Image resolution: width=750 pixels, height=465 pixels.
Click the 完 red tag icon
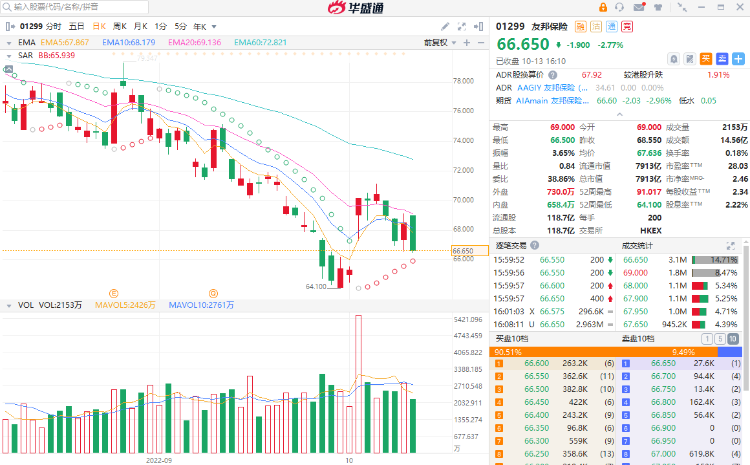click(627, 26)
